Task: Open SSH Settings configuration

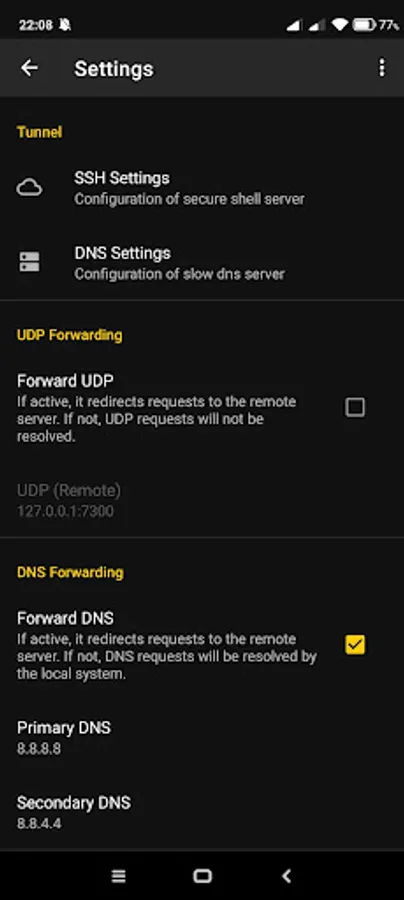Action: click(x=202, y=188)
